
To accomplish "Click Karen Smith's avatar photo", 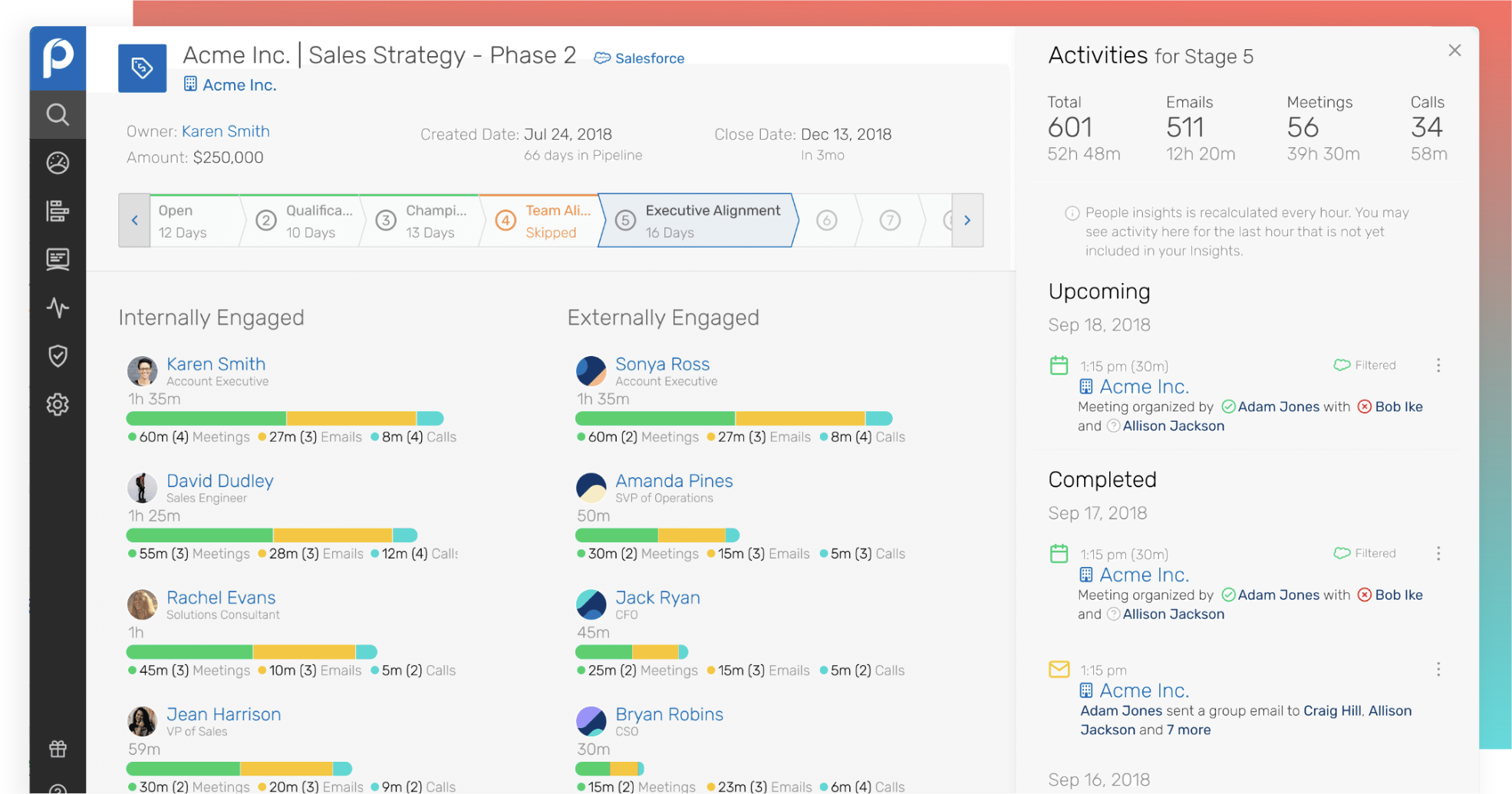I will pyautogui.click(x=142, y=371).
